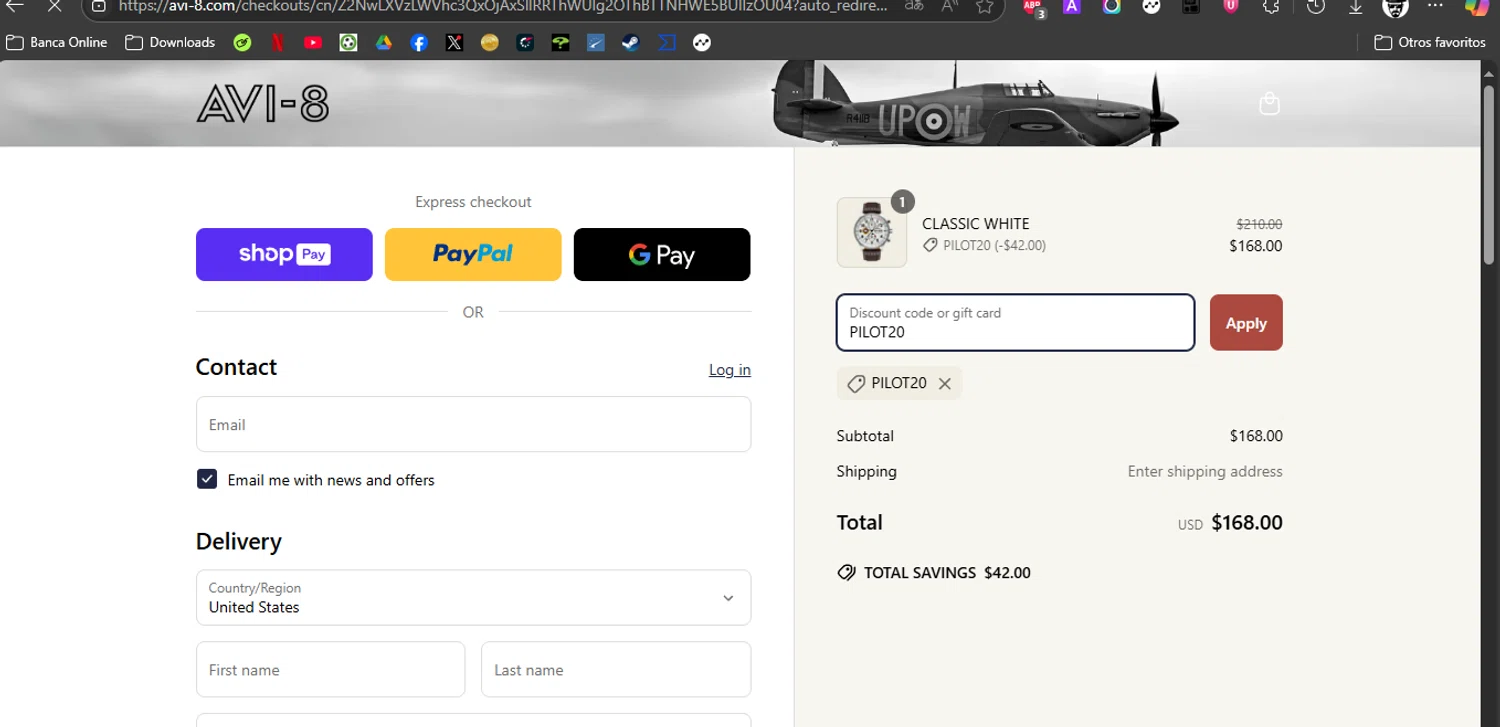The image size is (1500, 727).
Task: Open the browser extensions puzzle icon
Action: (x=1271, y=6)
